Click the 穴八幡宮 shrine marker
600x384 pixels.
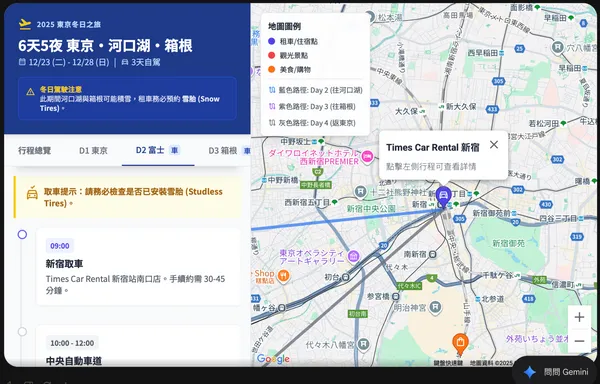[x=558, y=47]
